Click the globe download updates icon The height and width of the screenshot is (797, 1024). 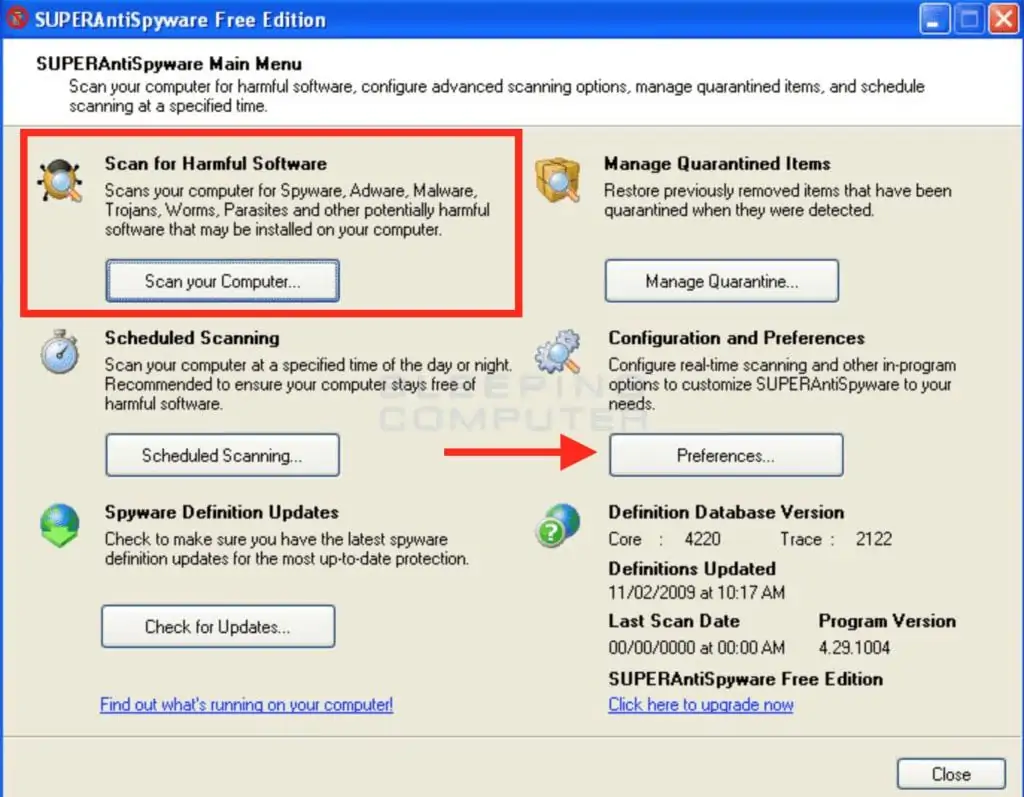point(59,525)
